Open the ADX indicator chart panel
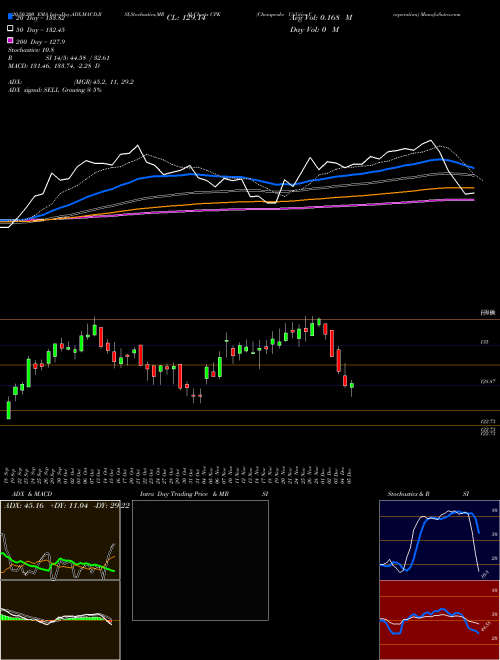Screen dimensions: 500x660 click(x=60, y=540)
